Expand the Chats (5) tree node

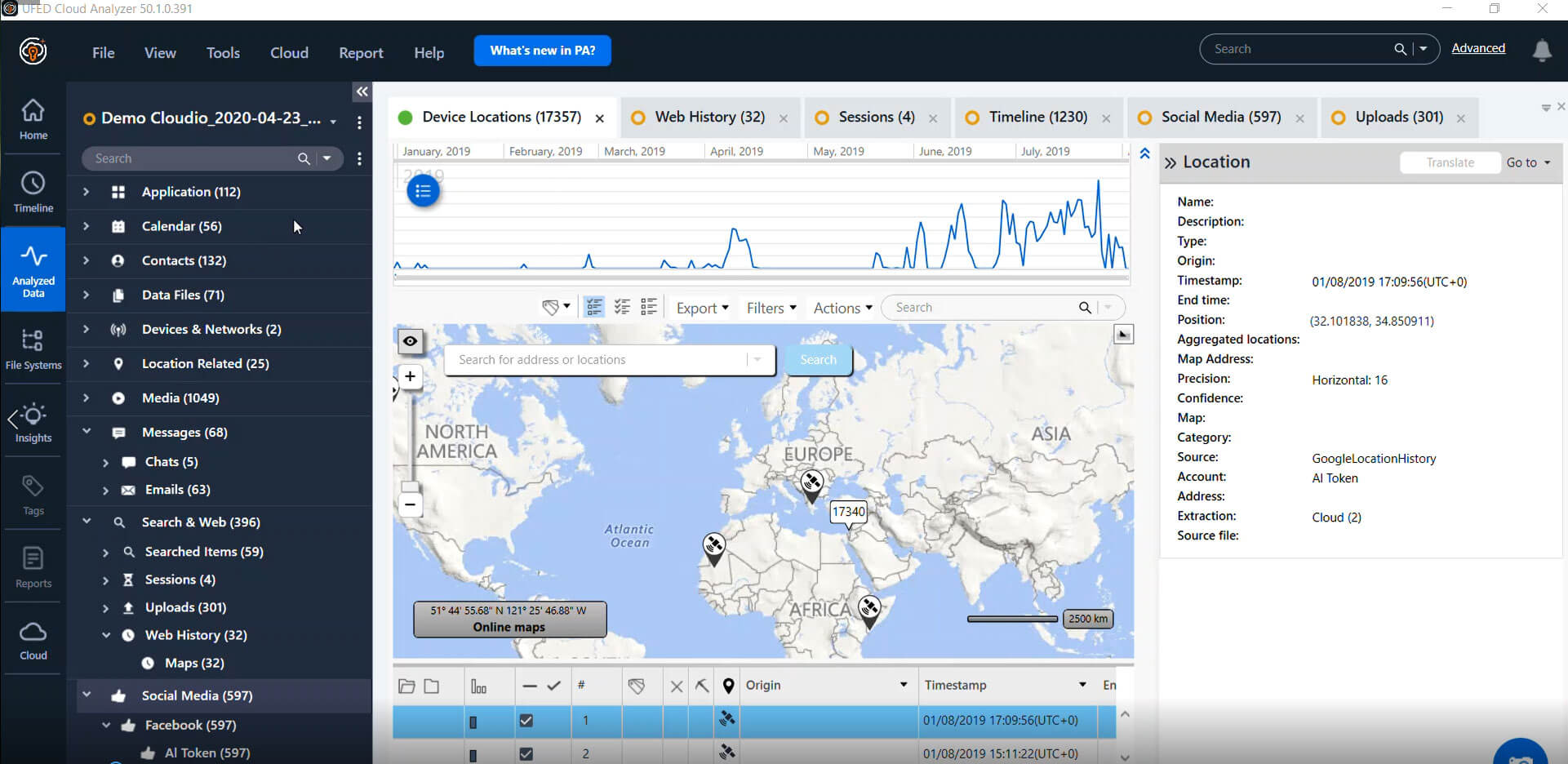[105, 462]
